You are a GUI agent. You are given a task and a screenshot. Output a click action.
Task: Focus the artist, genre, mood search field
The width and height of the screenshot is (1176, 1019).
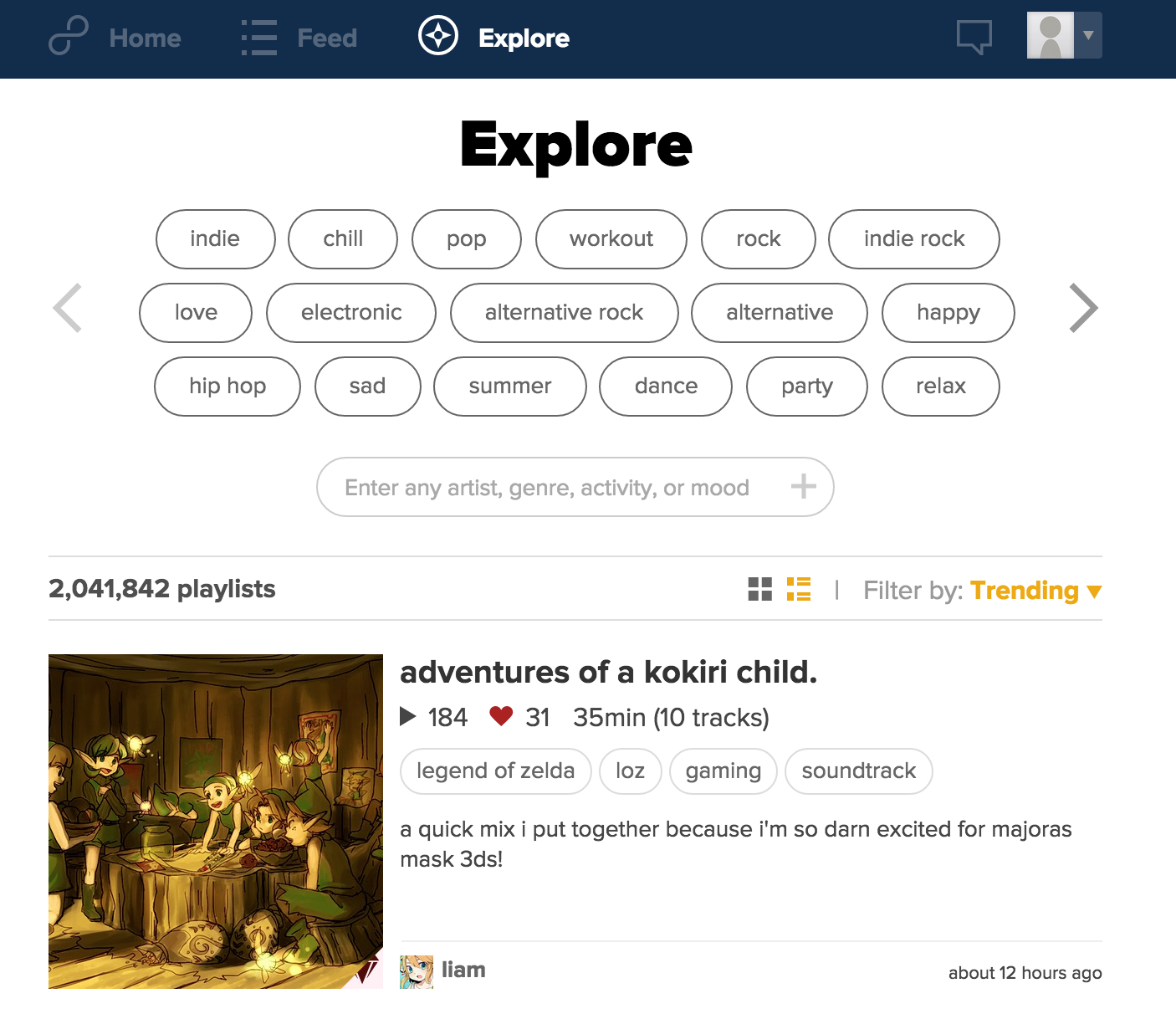(575, 487)
